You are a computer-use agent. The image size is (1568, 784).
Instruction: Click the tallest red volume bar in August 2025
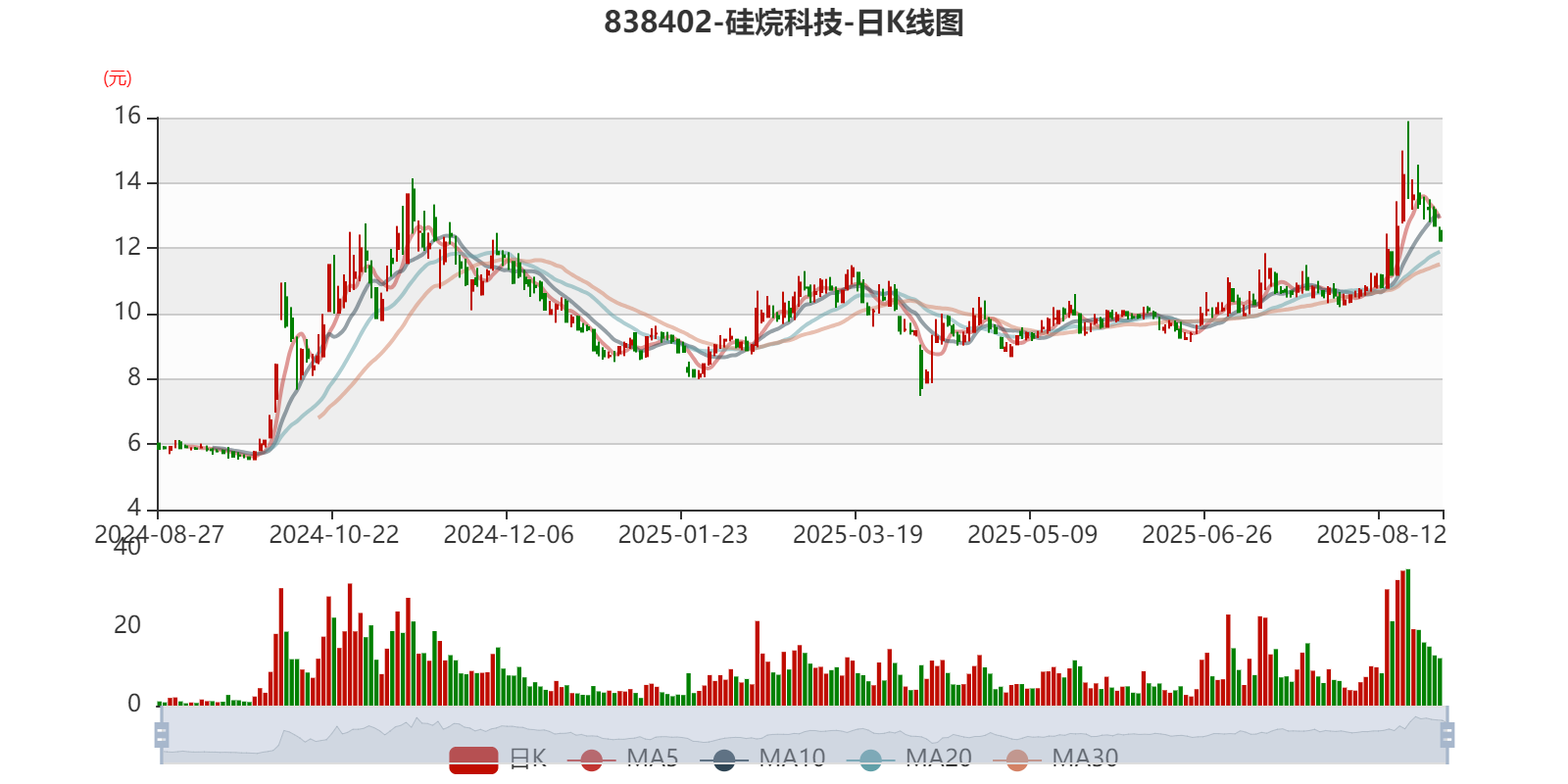point(1402,638)
